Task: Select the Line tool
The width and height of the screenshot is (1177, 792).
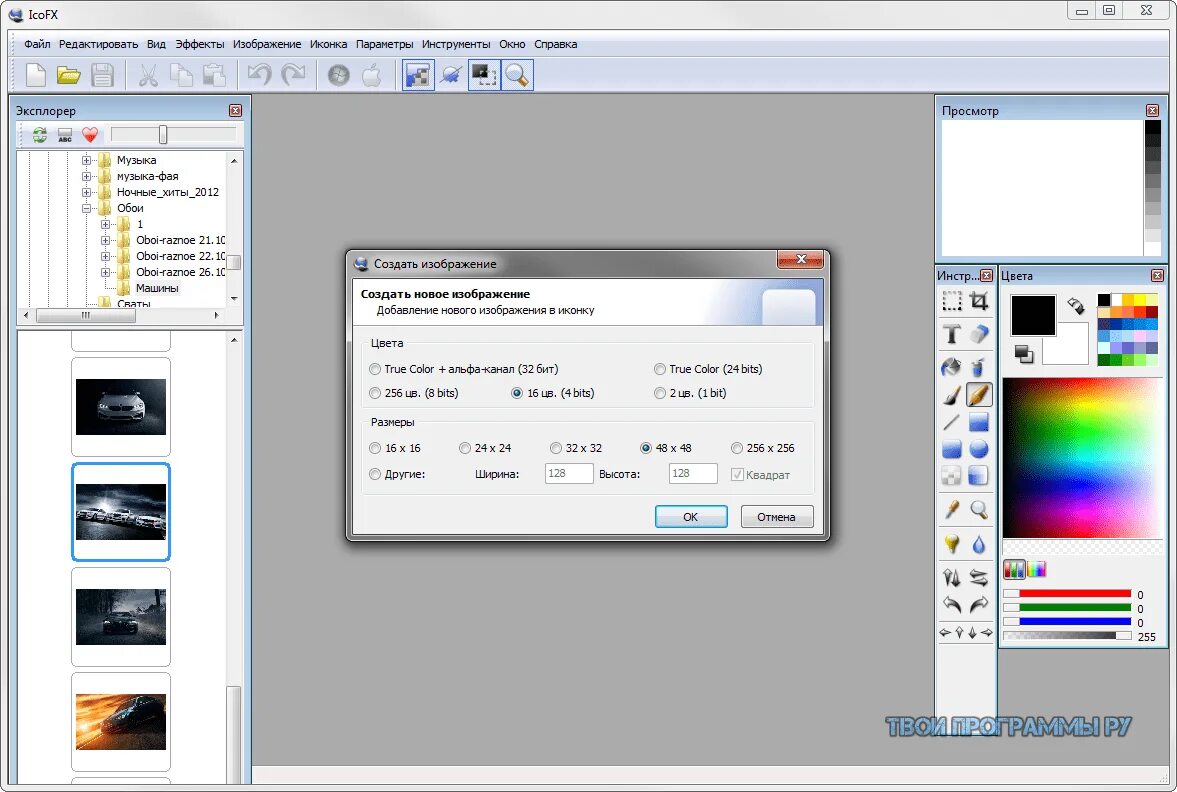Action: pos(952,423)
